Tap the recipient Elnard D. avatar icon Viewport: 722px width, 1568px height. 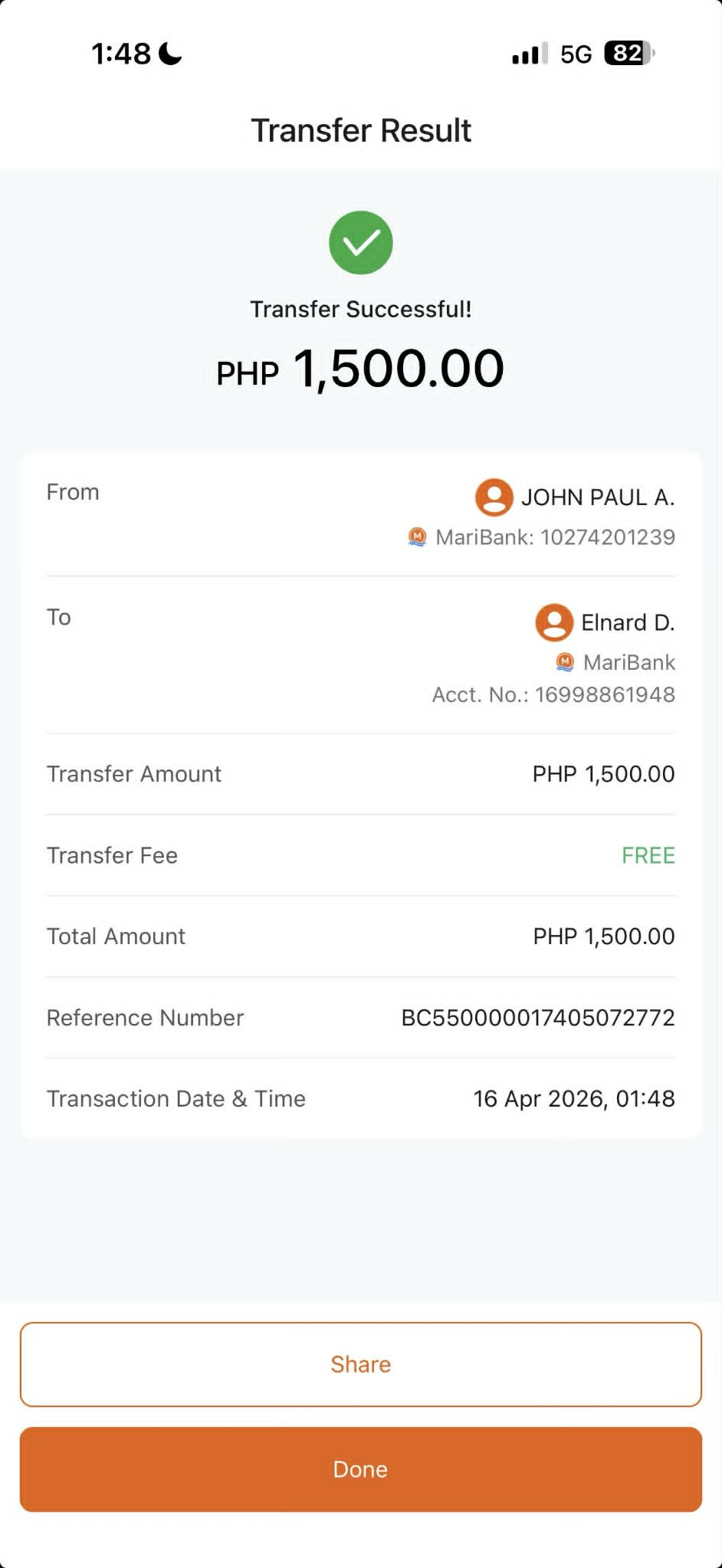point(554,622)
